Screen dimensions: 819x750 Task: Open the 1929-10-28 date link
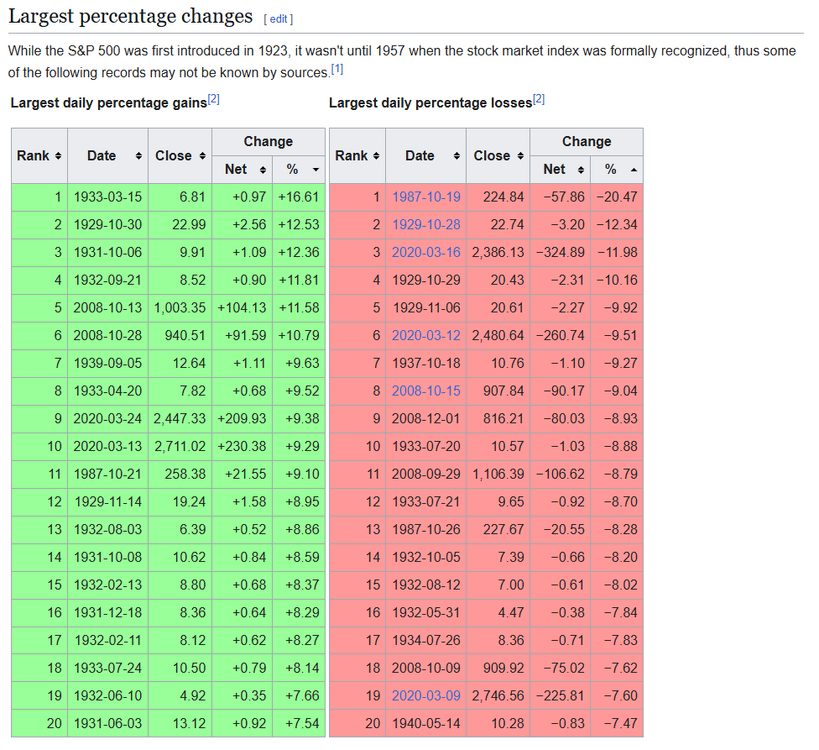click(426, 225)
